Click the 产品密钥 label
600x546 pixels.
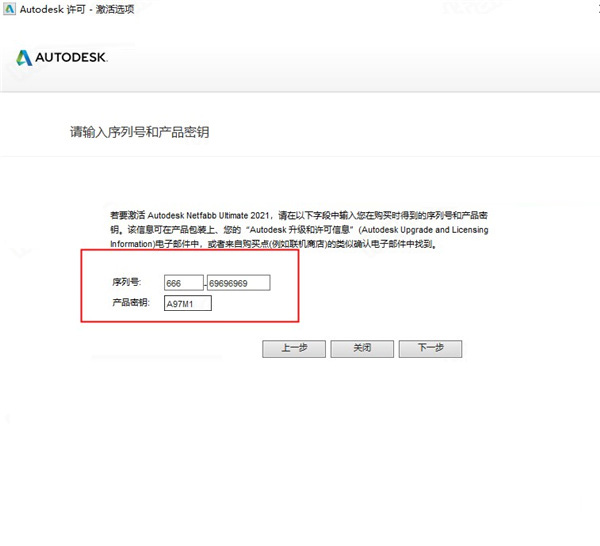tap(131, 303)
